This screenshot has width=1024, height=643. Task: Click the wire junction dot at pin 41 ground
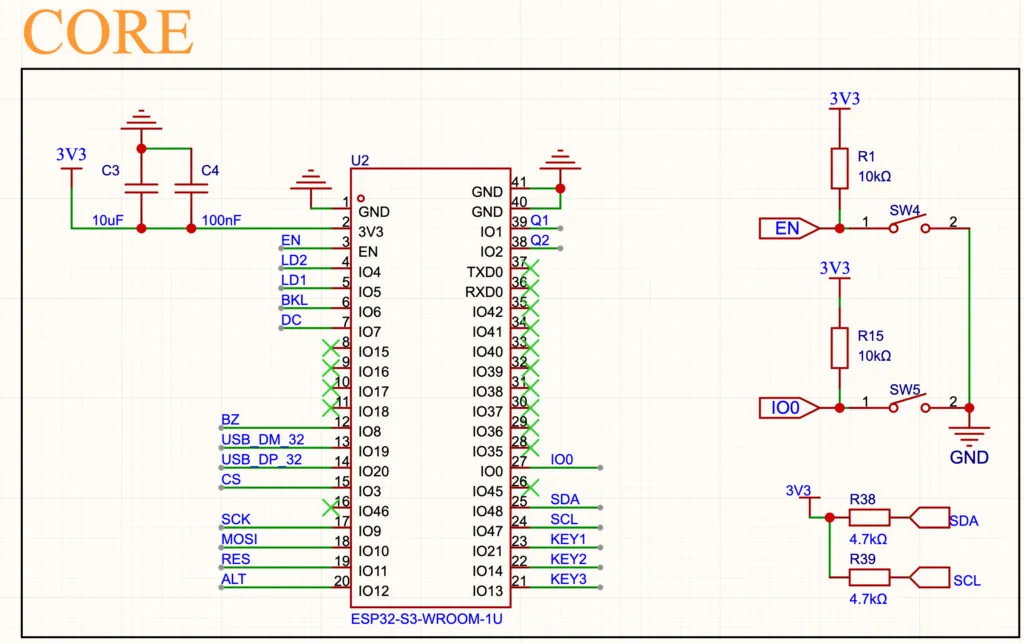[560, 189]
